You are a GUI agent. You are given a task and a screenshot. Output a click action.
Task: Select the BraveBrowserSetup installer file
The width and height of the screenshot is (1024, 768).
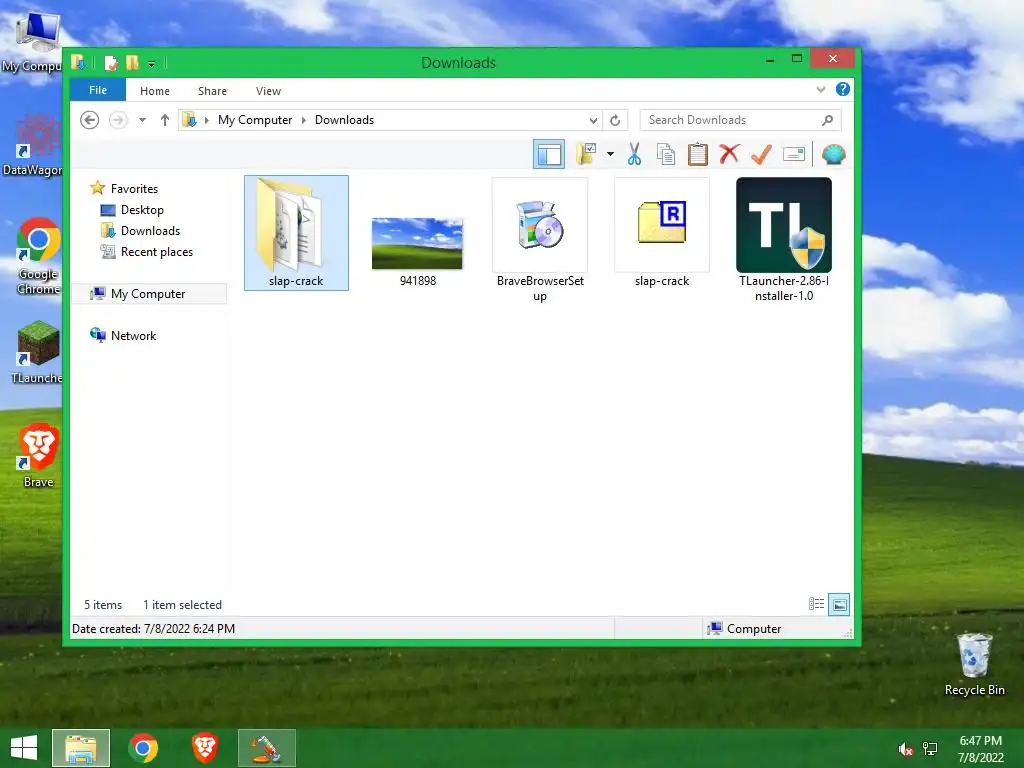(540, 240)
